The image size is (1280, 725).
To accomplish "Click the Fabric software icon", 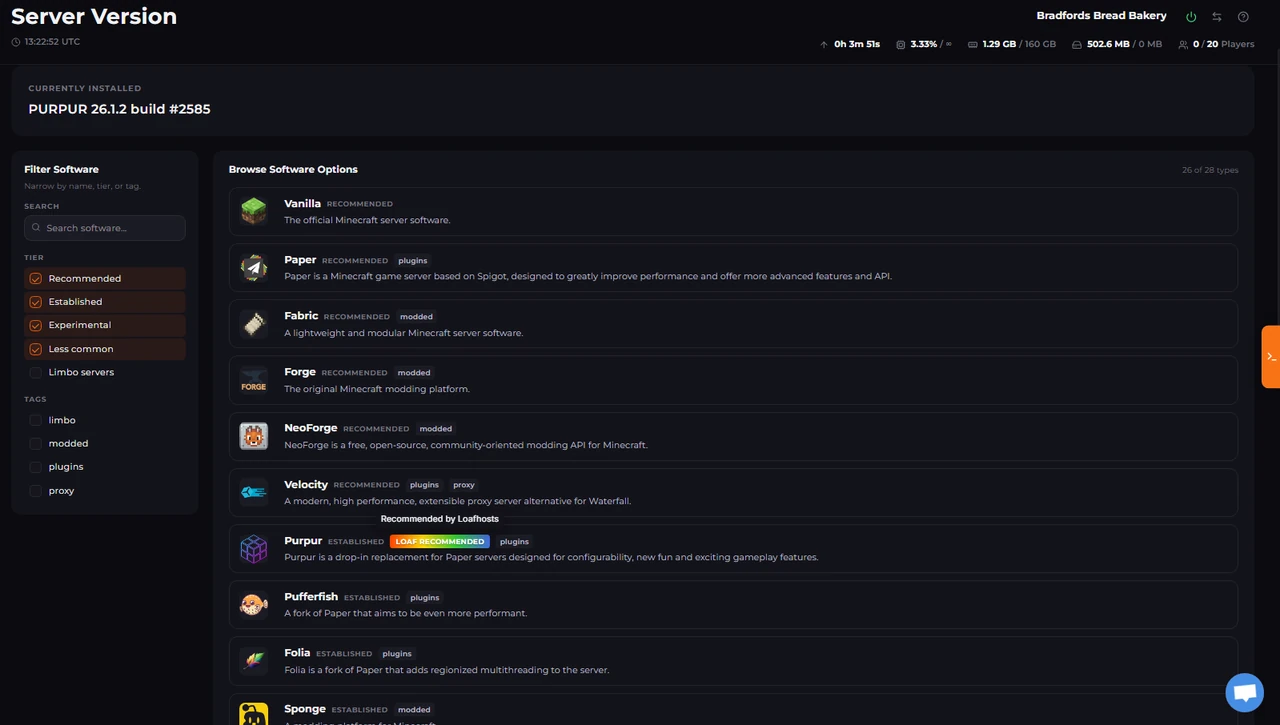I will (x=254, y=323).
